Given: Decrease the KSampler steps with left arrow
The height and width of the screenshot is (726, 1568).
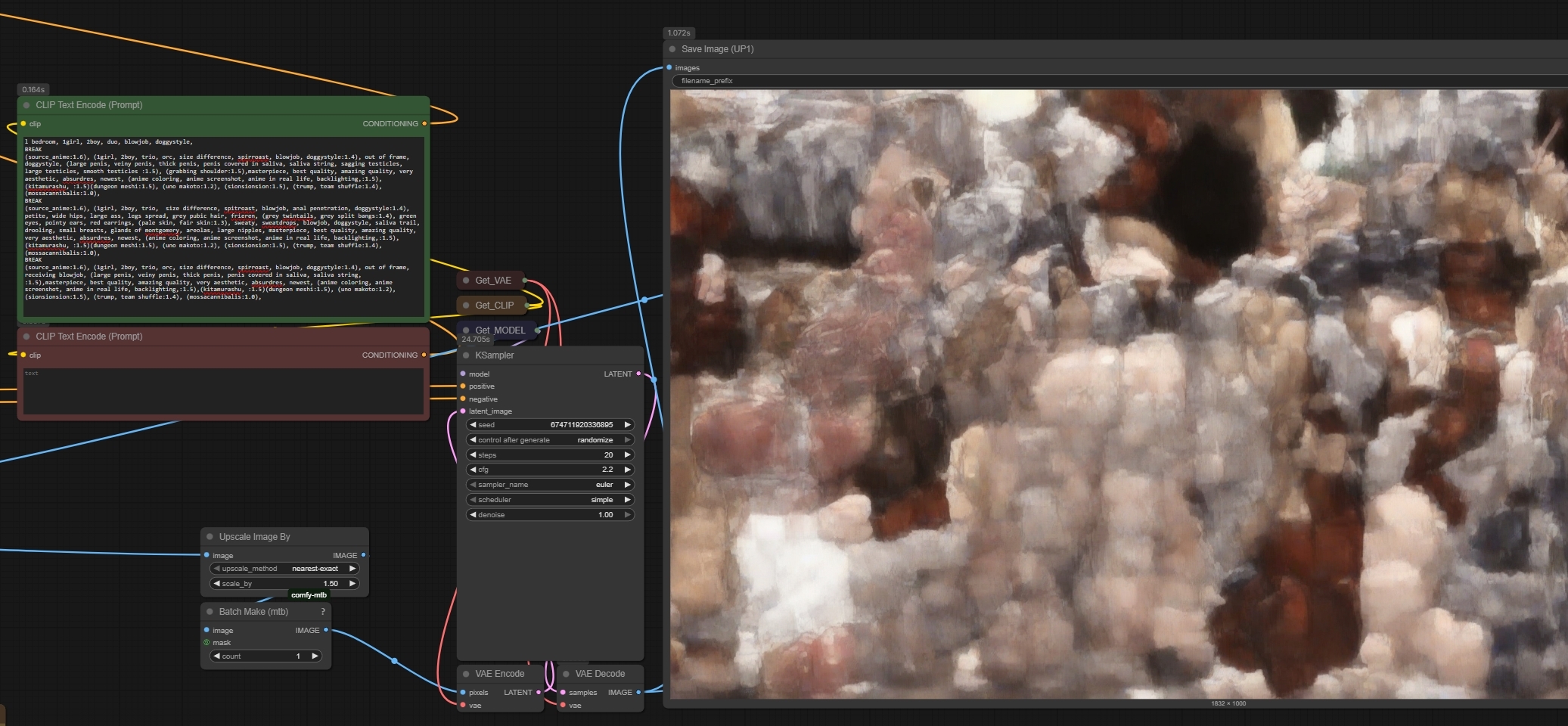Looking at the screenshot, I should [x=473, y=455].
